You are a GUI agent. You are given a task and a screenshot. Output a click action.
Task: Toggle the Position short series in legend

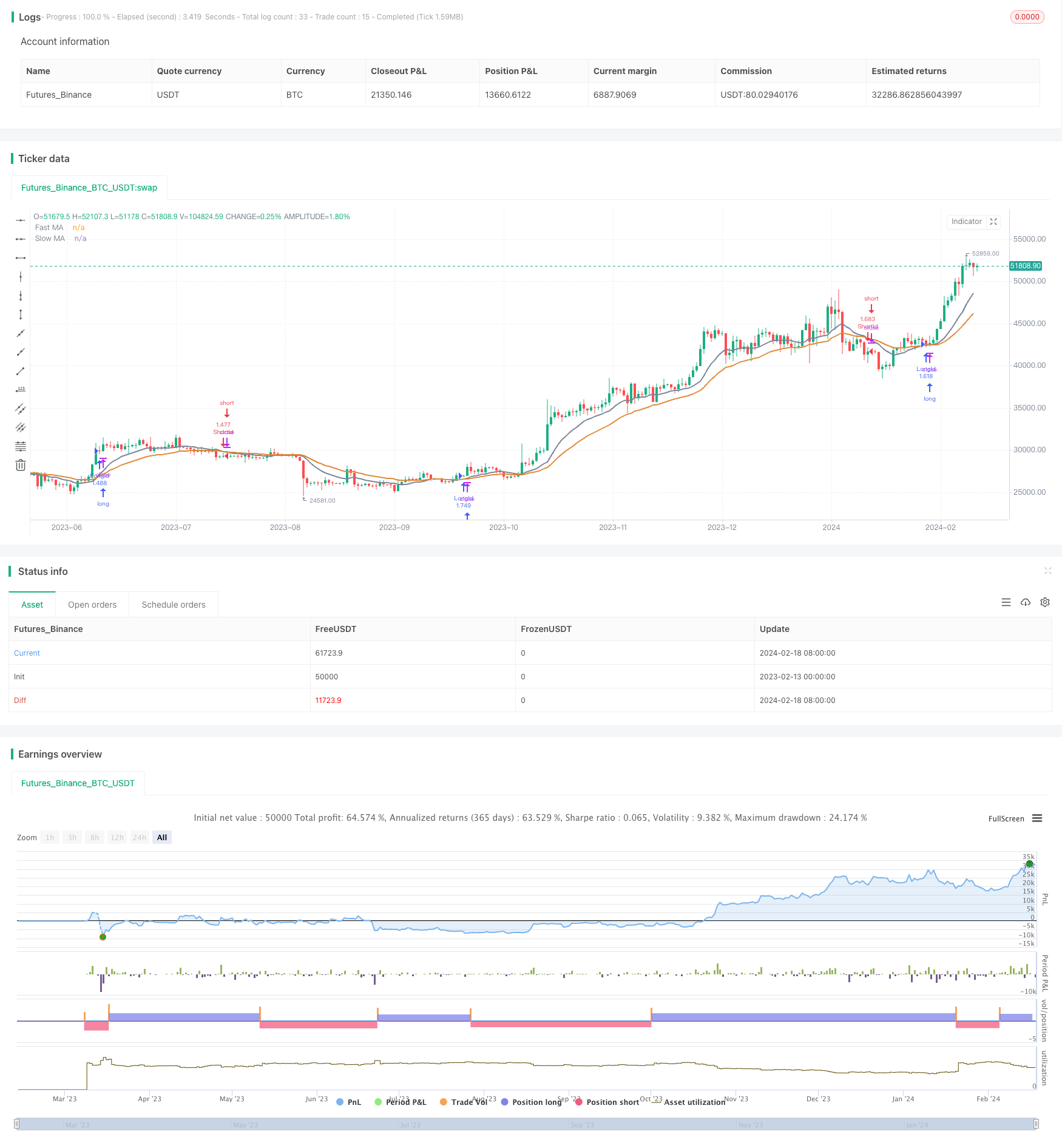click(607, 1102)
